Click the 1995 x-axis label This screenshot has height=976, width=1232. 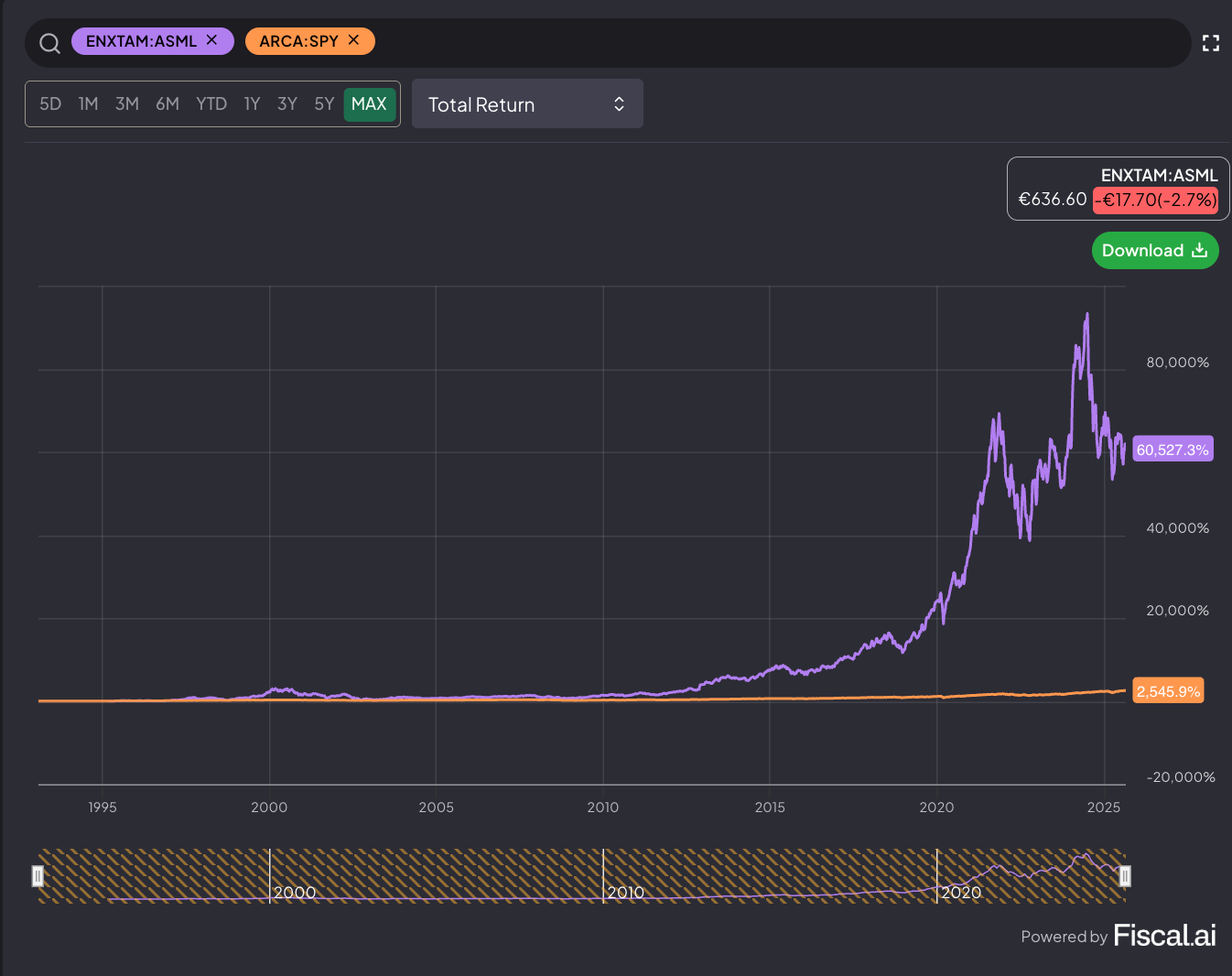tap(103, 807)
